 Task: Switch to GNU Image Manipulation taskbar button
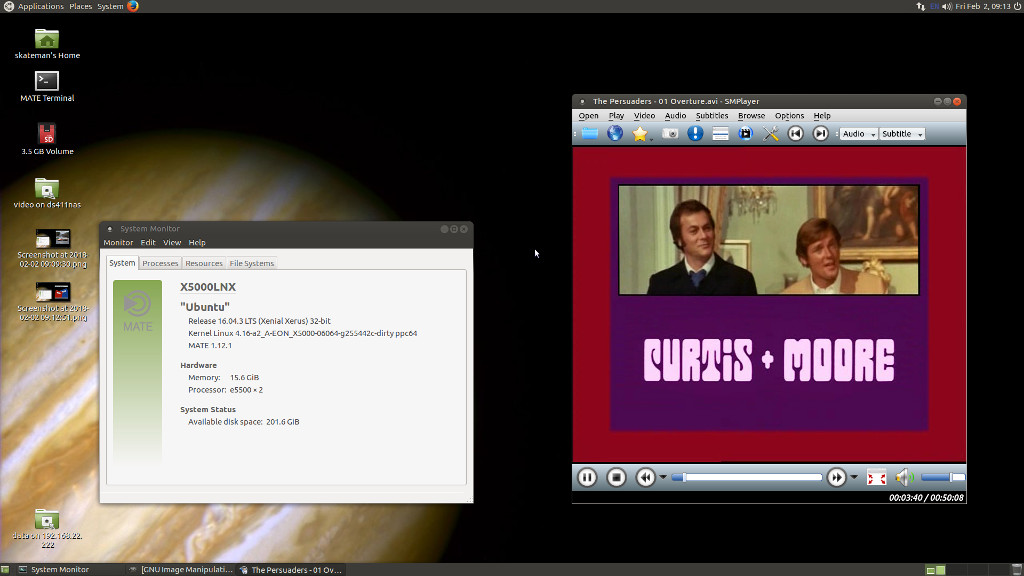point(181,569)
